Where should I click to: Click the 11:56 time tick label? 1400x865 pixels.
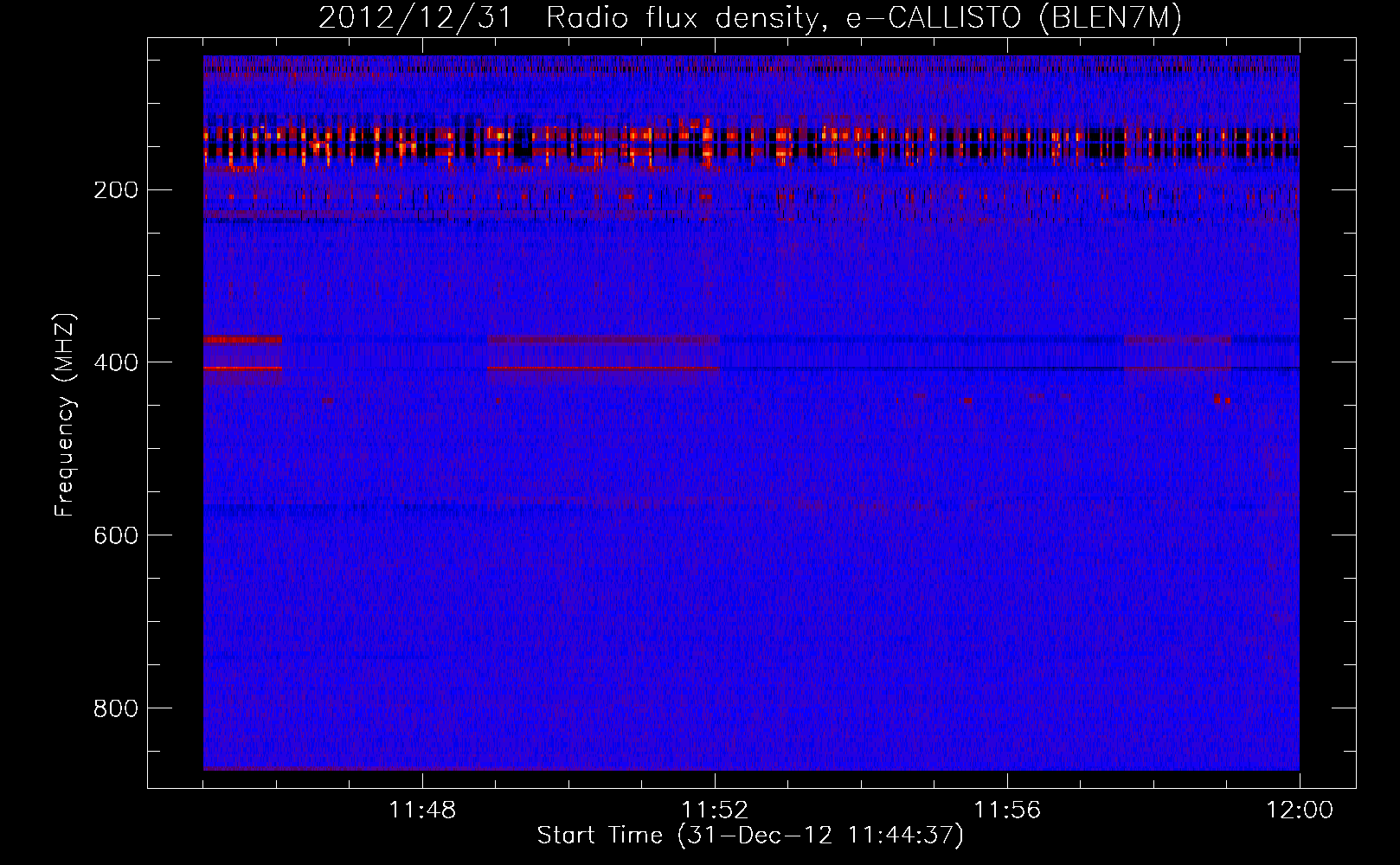(x=1007, y=811)
